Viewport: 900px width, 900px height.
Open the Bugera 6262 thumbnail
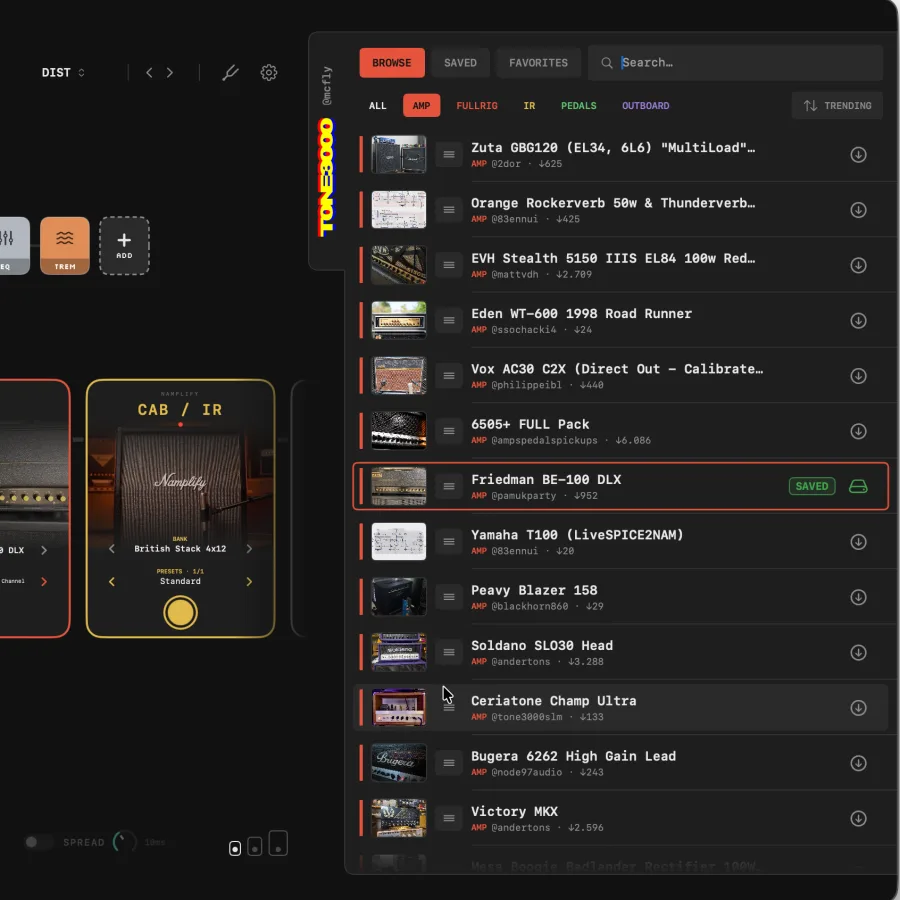tap(399, 763)
